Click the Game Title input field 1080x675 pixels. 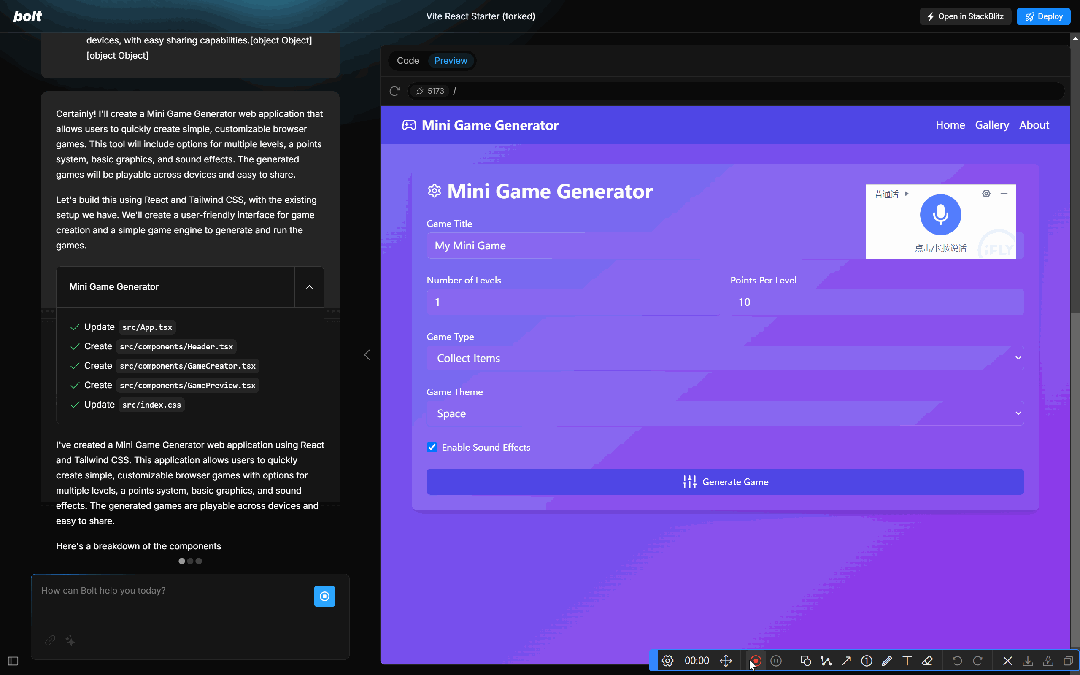725,246
